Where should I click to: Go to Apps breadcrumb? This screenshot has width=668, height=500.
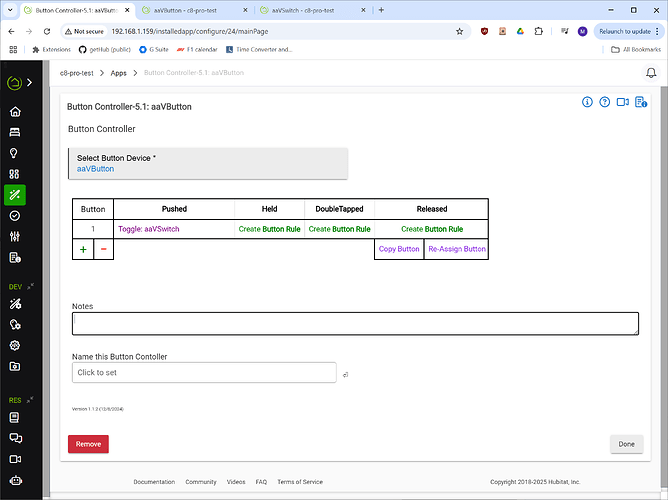click(x=118, y=73)
